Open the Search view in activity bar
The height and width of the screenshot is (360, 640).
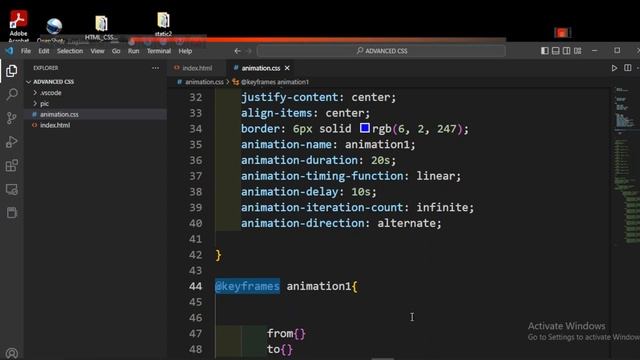coord(11,94)
